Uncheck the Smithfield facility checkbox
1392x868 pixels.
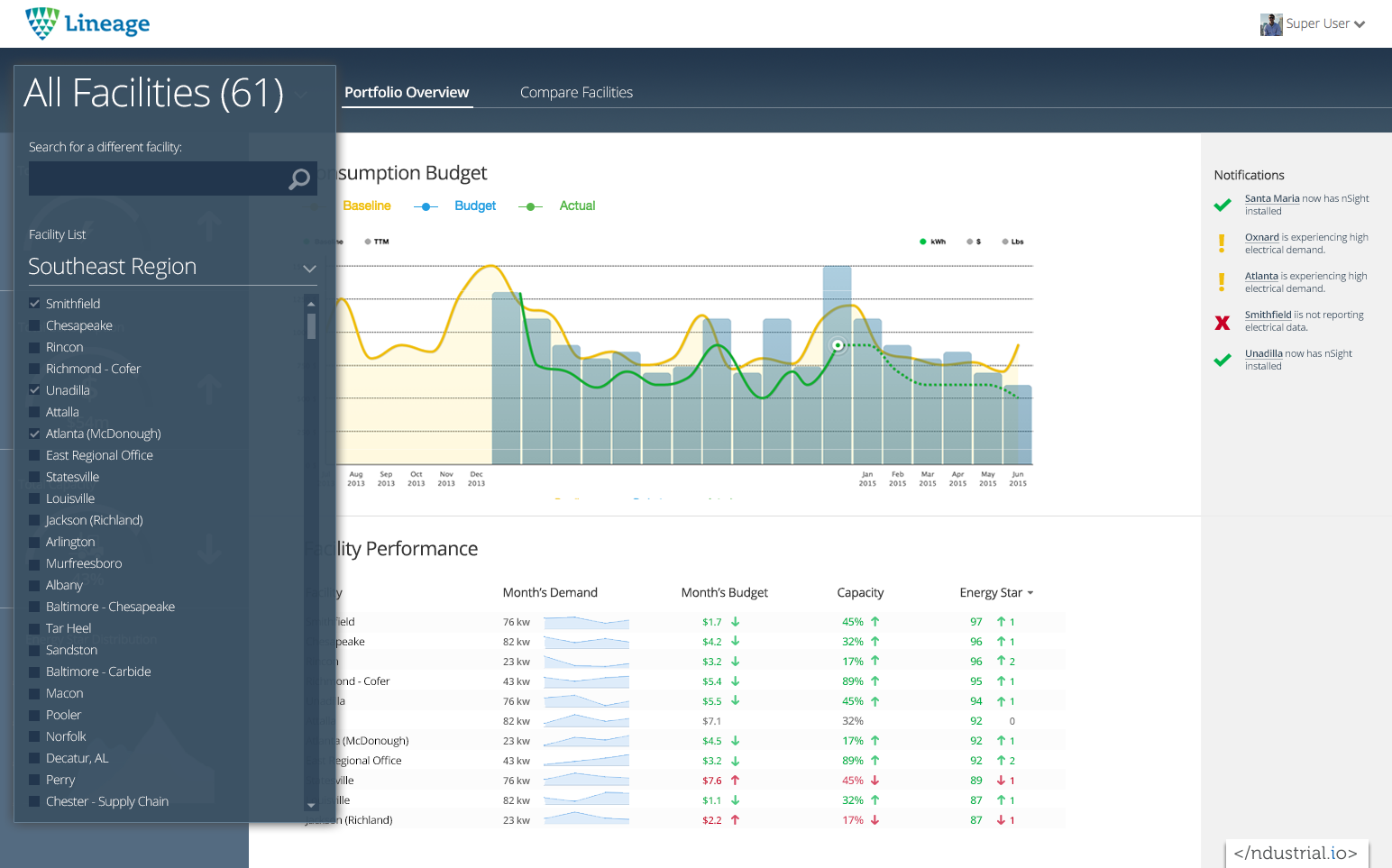click(34, 304)
